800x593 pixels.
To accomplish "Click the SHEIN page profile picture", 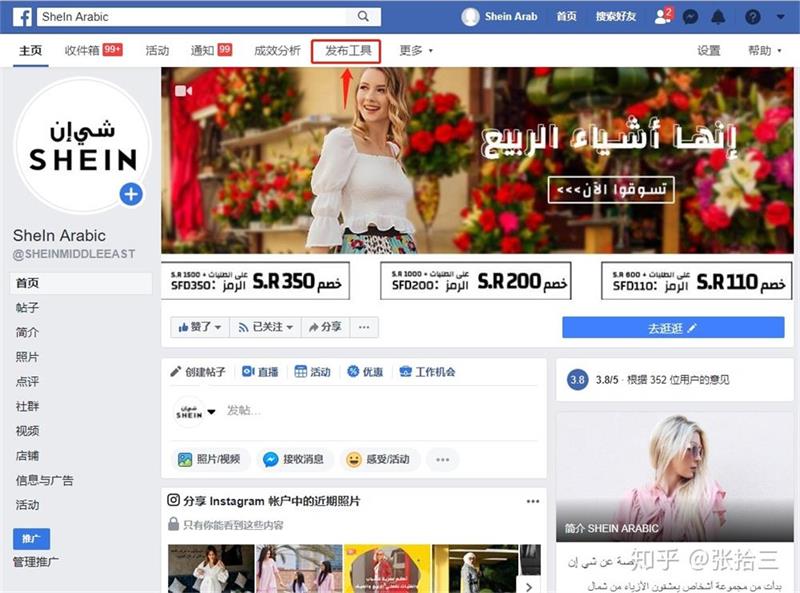I will click(82, 145).
